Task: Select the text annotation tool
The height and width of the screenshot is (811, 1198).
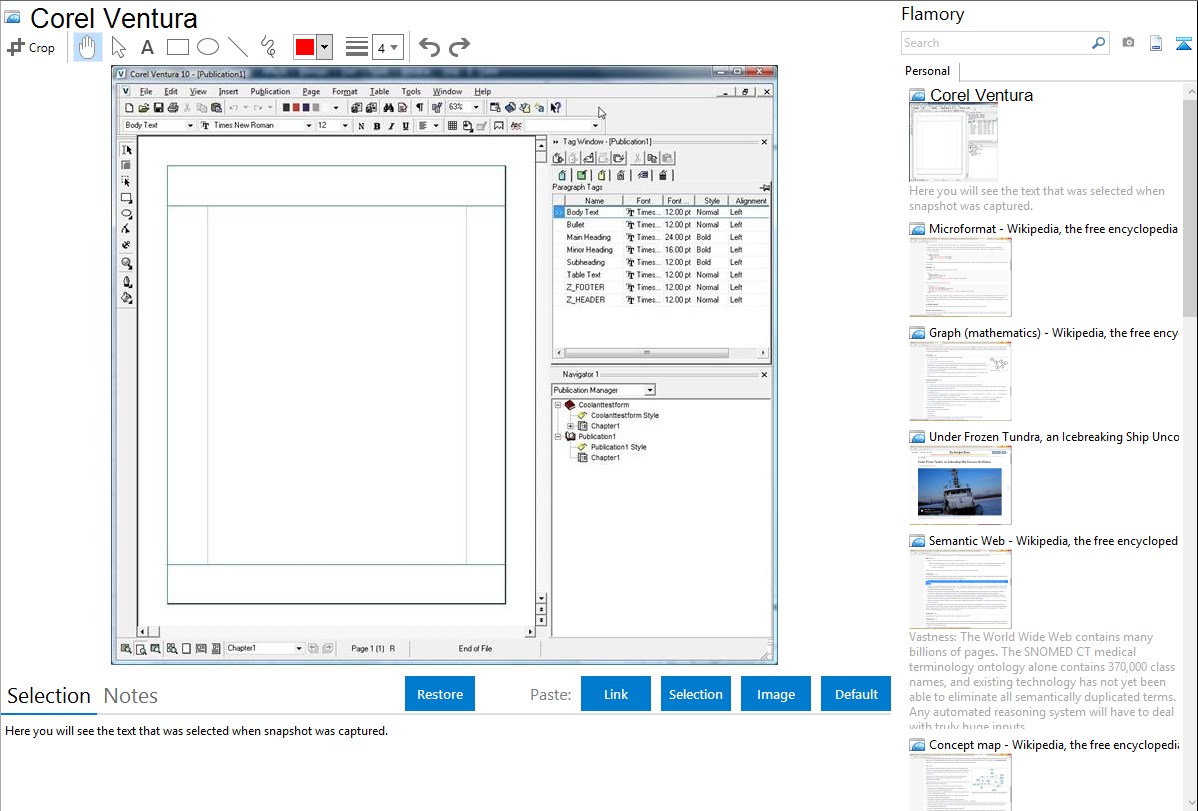Action: pos(147,47)
